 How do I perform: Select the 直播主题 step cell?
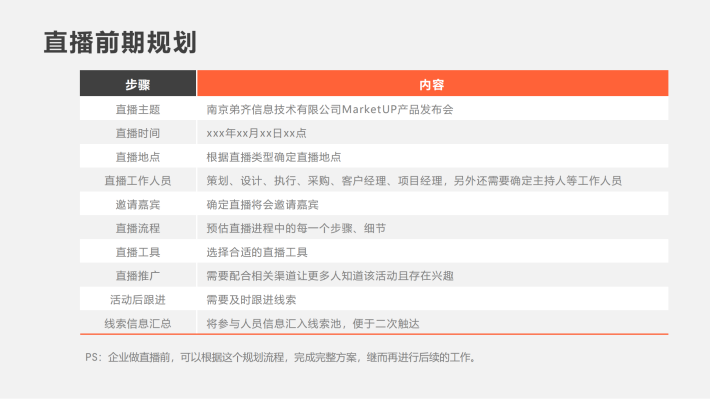[138, 109]
